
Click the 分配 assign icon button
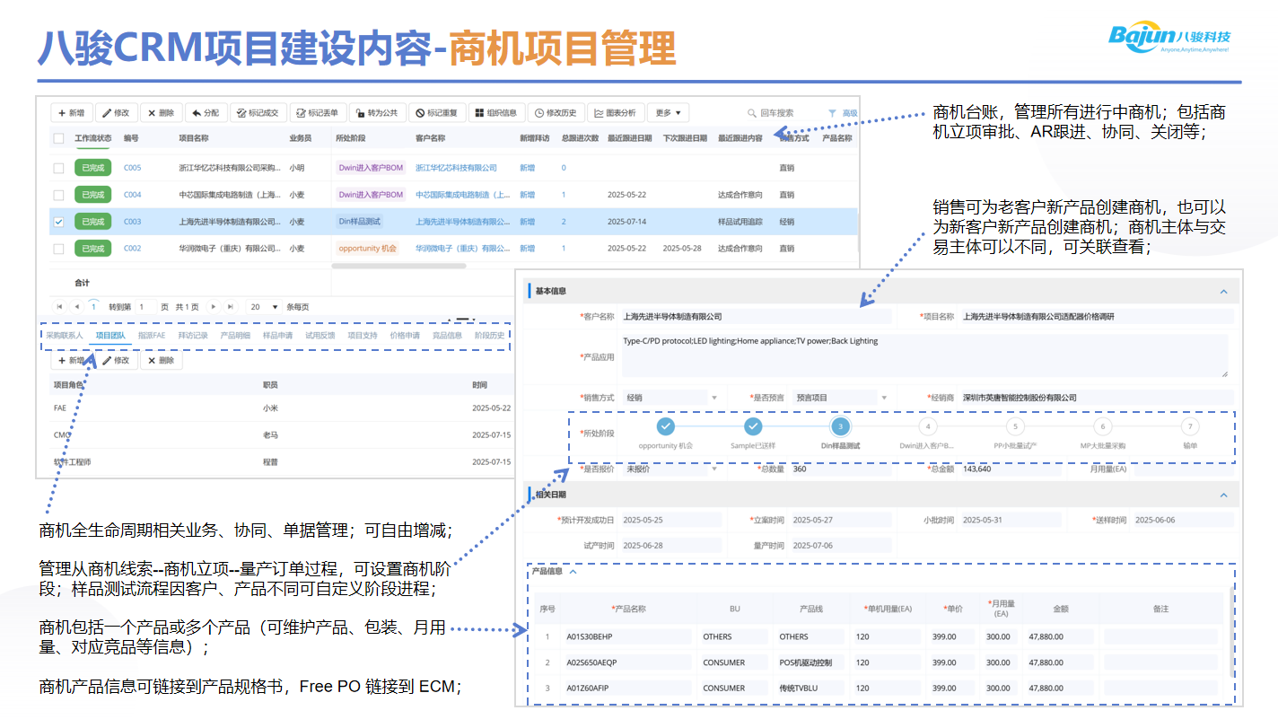205,113
